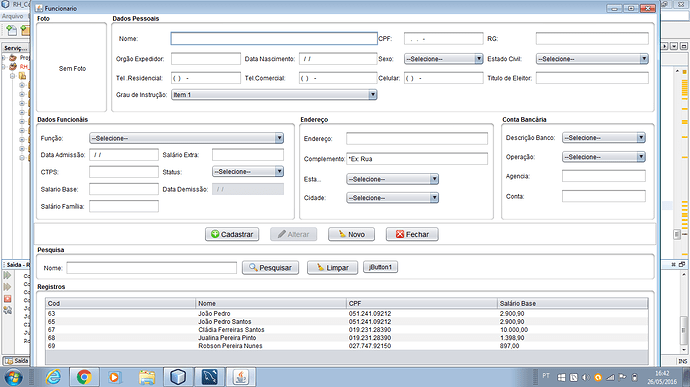Open the Grau de Instrução combo box
Screen dimensions: 690x387
274,95
